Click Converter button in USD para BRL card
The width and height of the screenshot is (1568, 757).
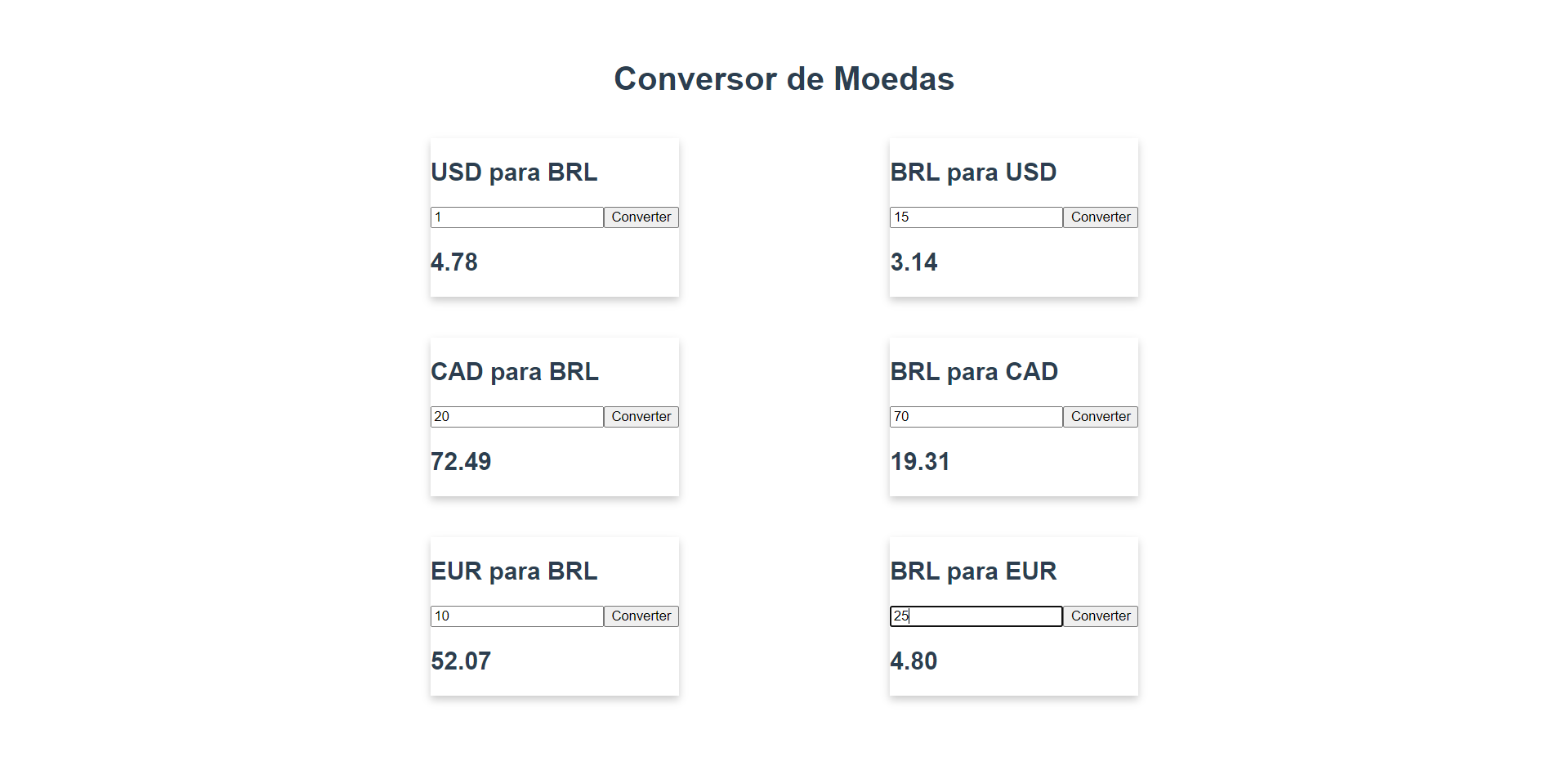641,217
